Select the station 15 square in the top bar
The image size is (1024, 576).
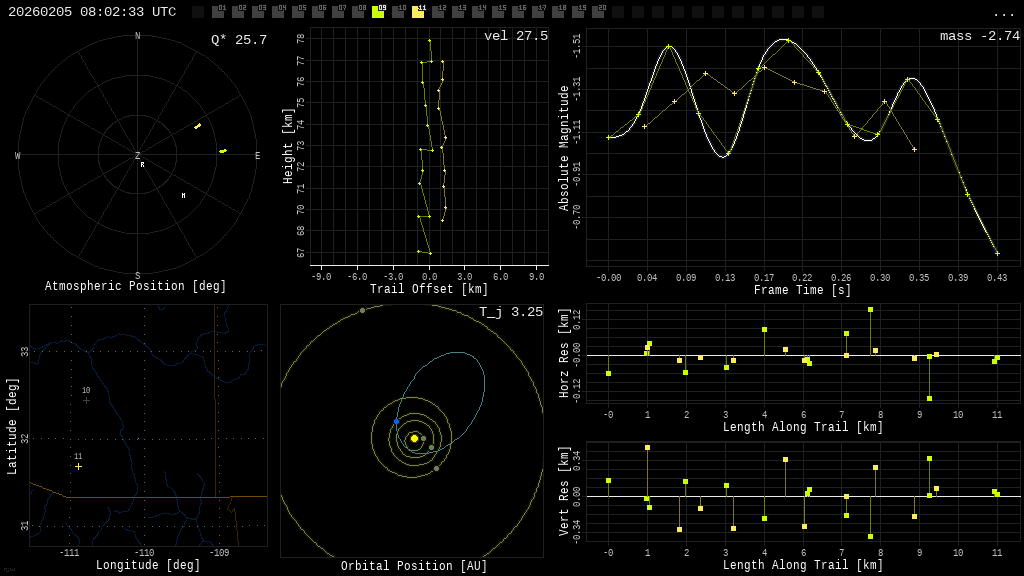pos(498,12)
